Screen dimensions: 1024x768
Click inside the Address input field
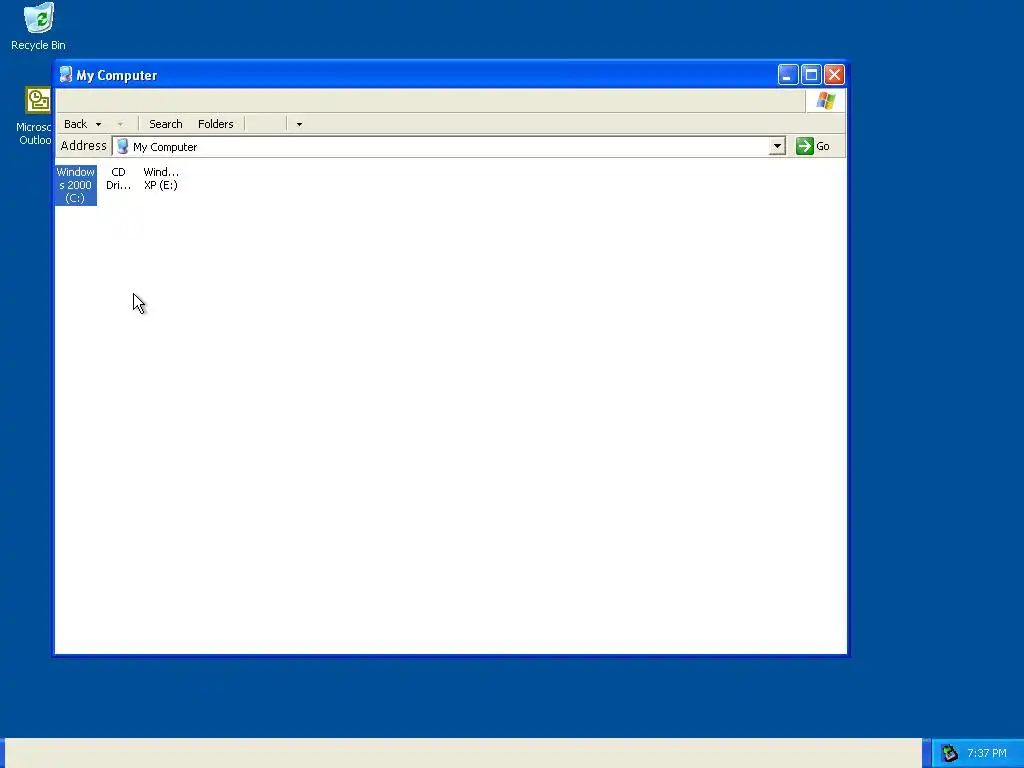coord(449,146)
